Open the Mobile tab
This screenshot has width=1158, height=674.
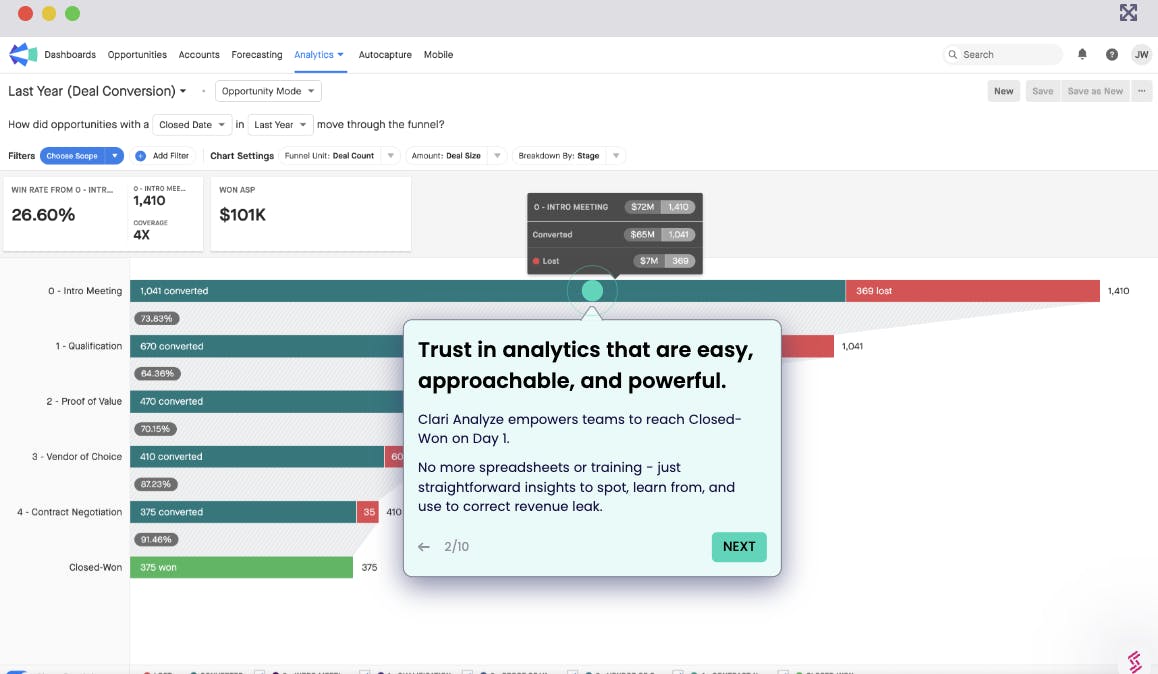pos(438,55)
